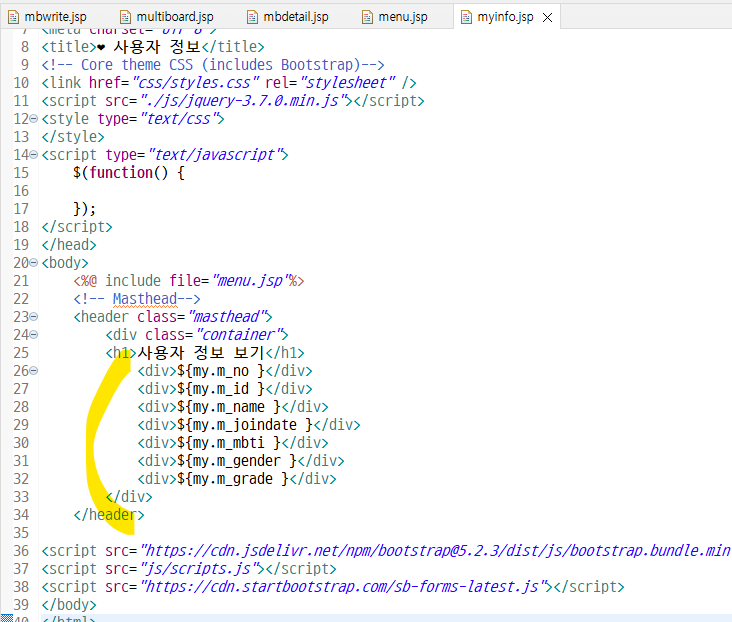
Task: Click the ${my.m_grade } expression
Action: pos(233,479)
